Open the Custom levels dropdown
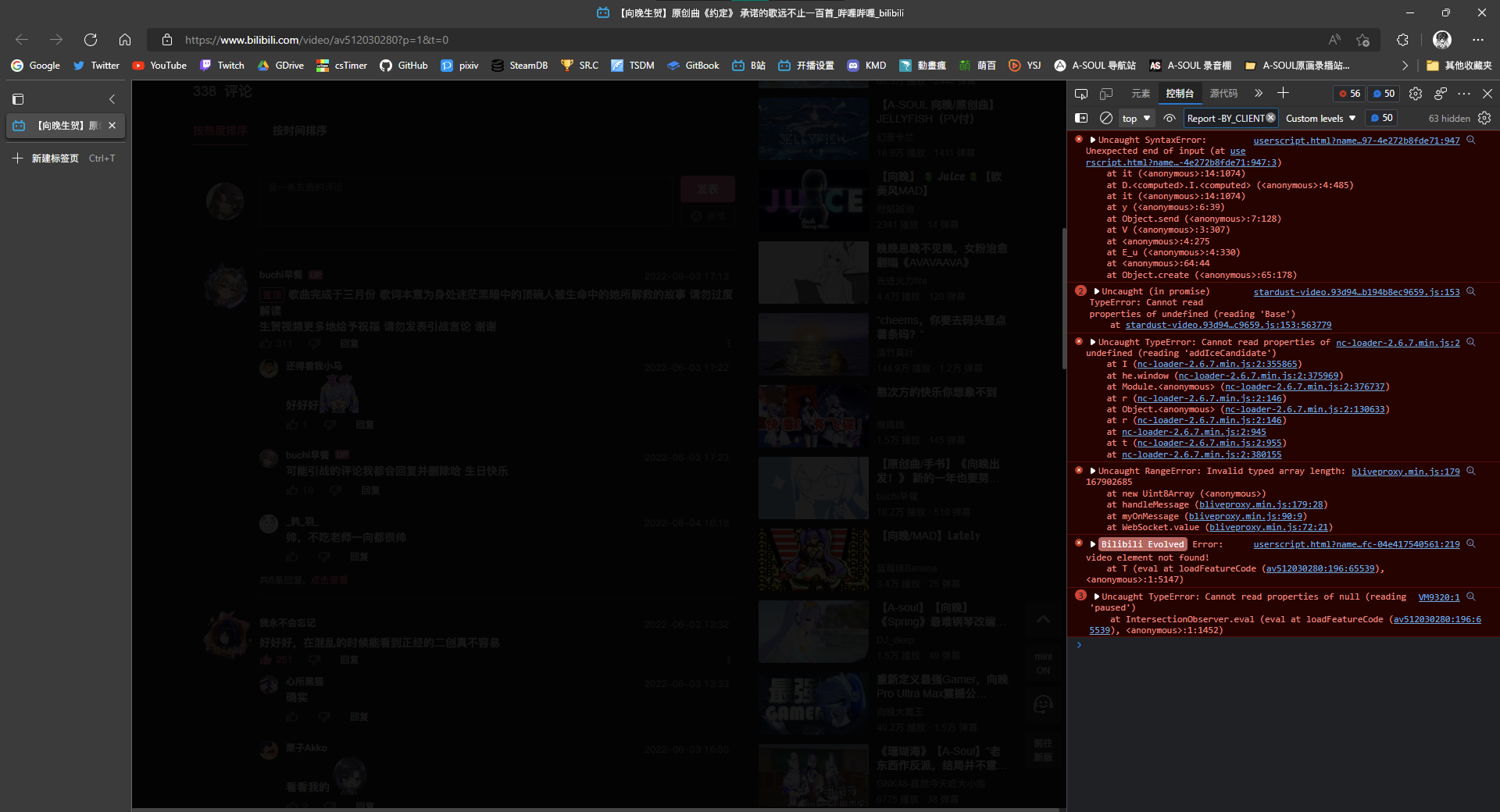Screen dimensions: 1500x812 1320,118
